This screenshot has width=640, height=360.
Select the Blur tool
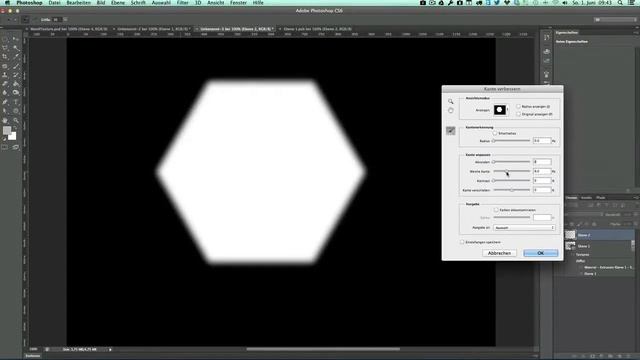click(x=5, y=93)
